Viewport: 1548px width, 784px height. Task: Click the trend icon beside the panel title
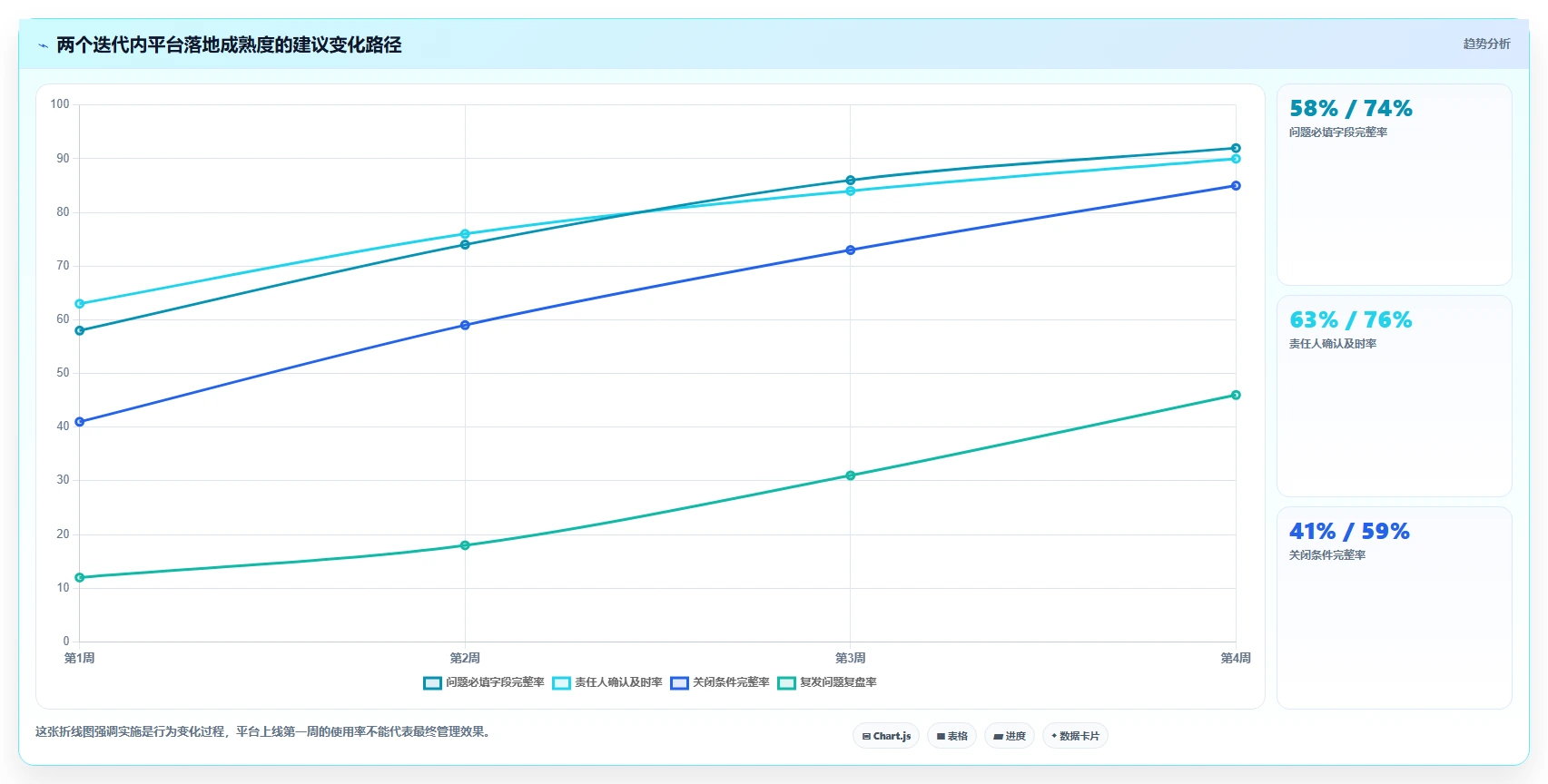[x=43, y=45]
